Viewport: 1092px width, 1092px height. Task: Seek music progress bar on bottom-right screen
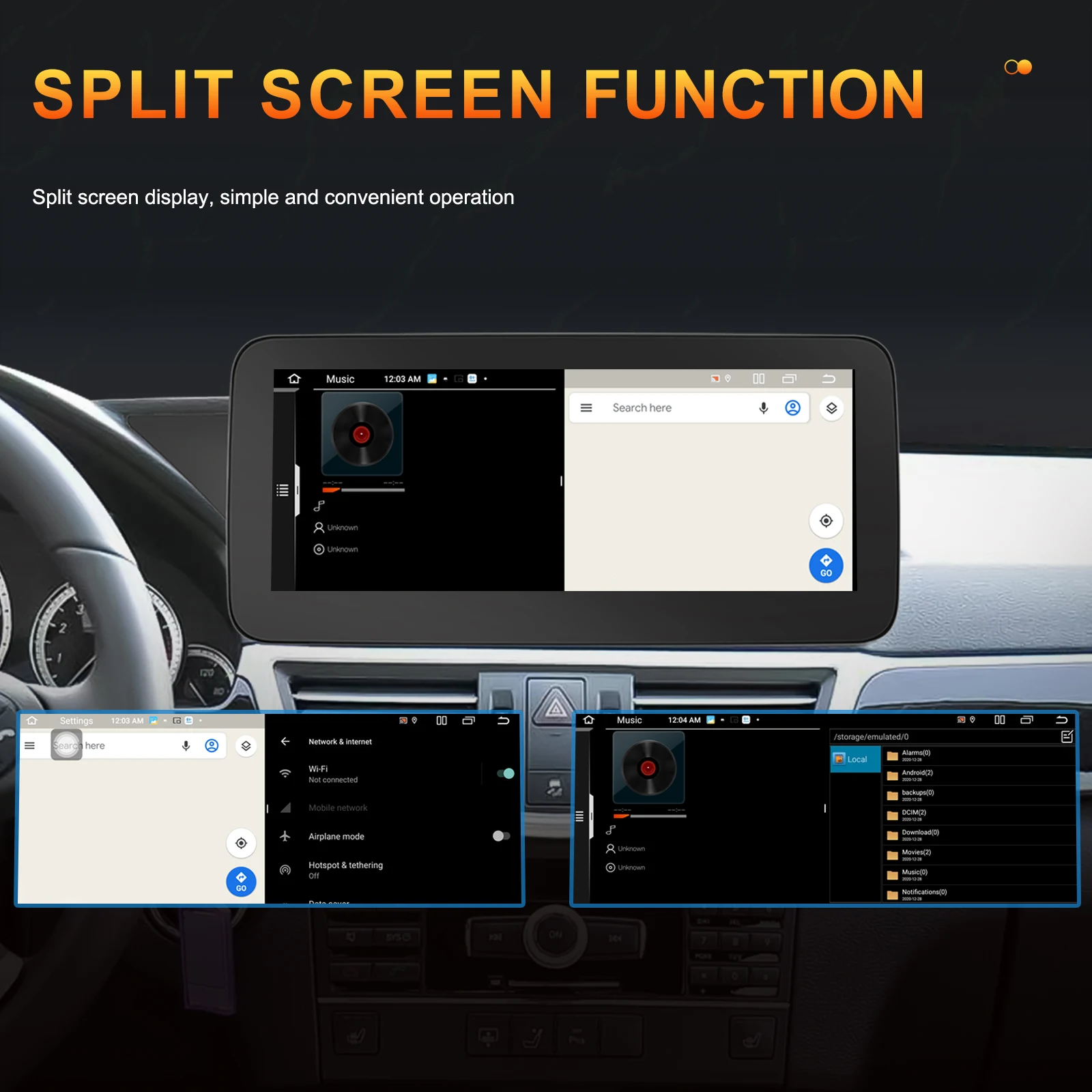(x=650, y=816)
